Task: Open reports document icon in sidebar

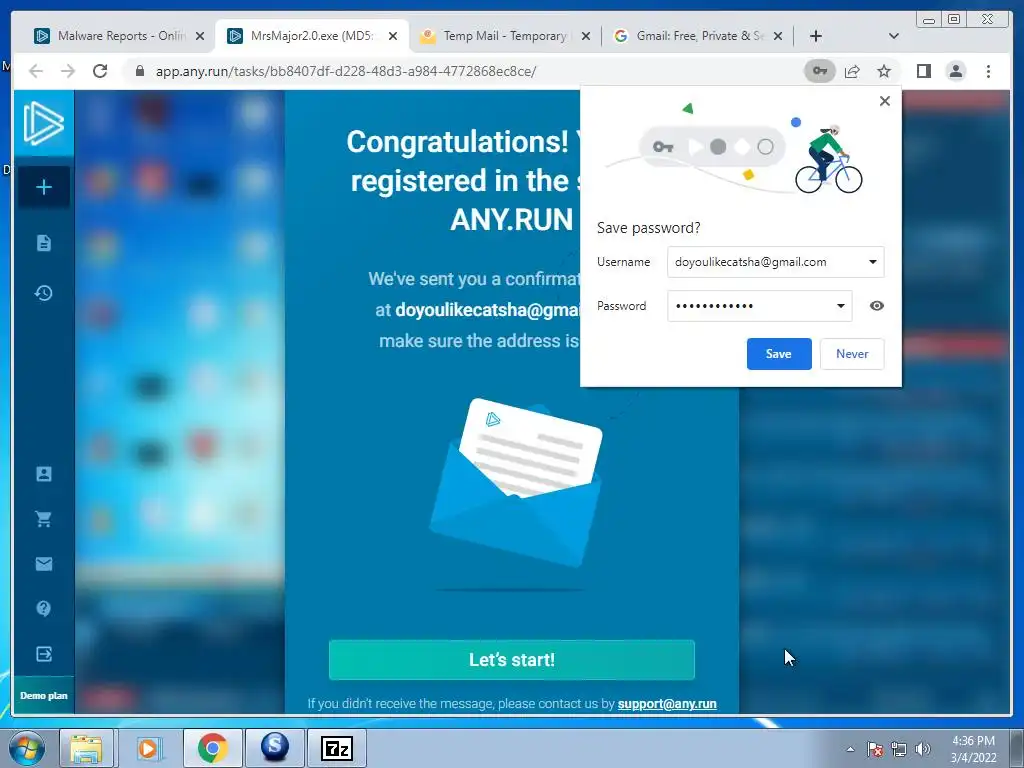Action: click(x=44, y=244)
